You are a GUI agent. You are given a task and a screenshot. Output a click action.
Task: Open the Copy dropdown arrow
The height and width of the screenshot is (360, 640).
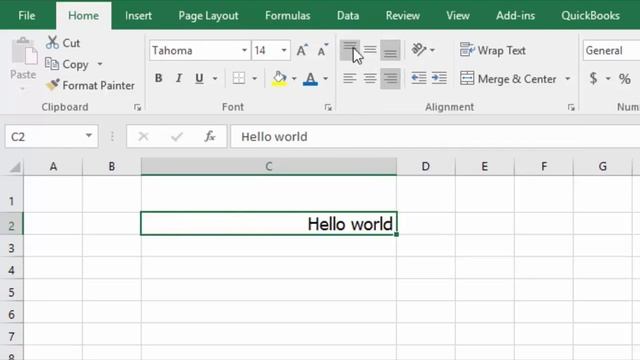coord(100,64)
